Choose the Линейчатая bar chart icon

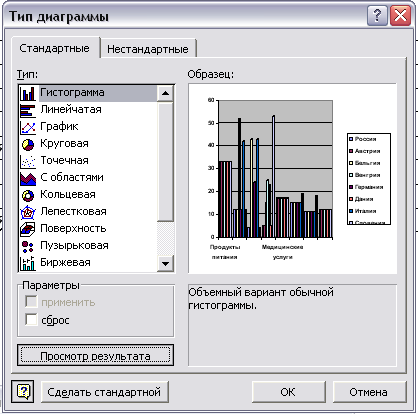[x=28, y=110]
